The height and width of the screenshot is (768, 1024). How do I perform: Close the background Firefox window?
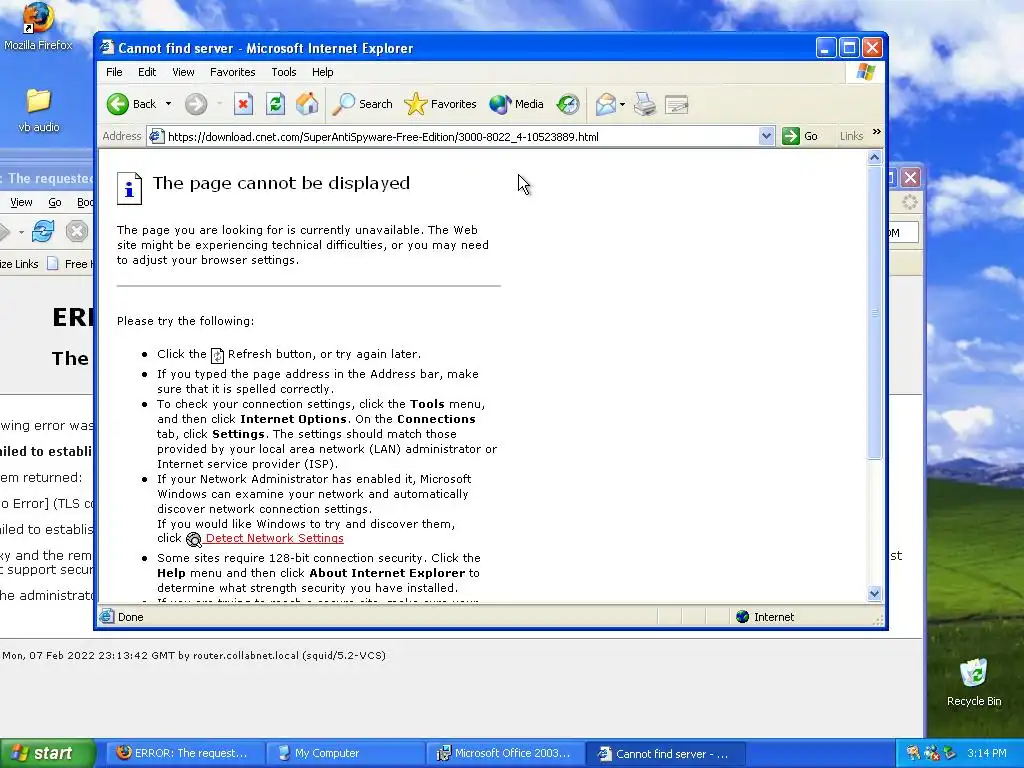(x=910, y=178)
